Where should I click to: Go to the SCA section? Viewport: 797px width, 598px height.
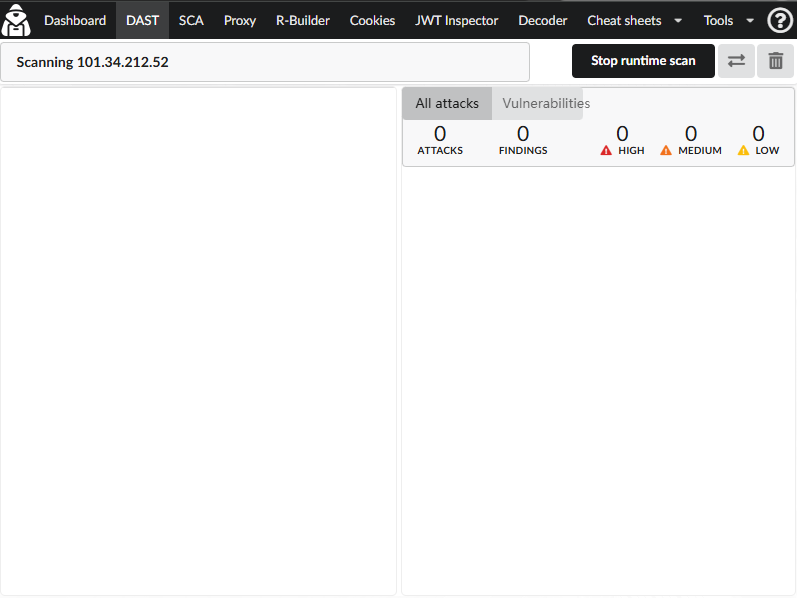coord(191,20)
